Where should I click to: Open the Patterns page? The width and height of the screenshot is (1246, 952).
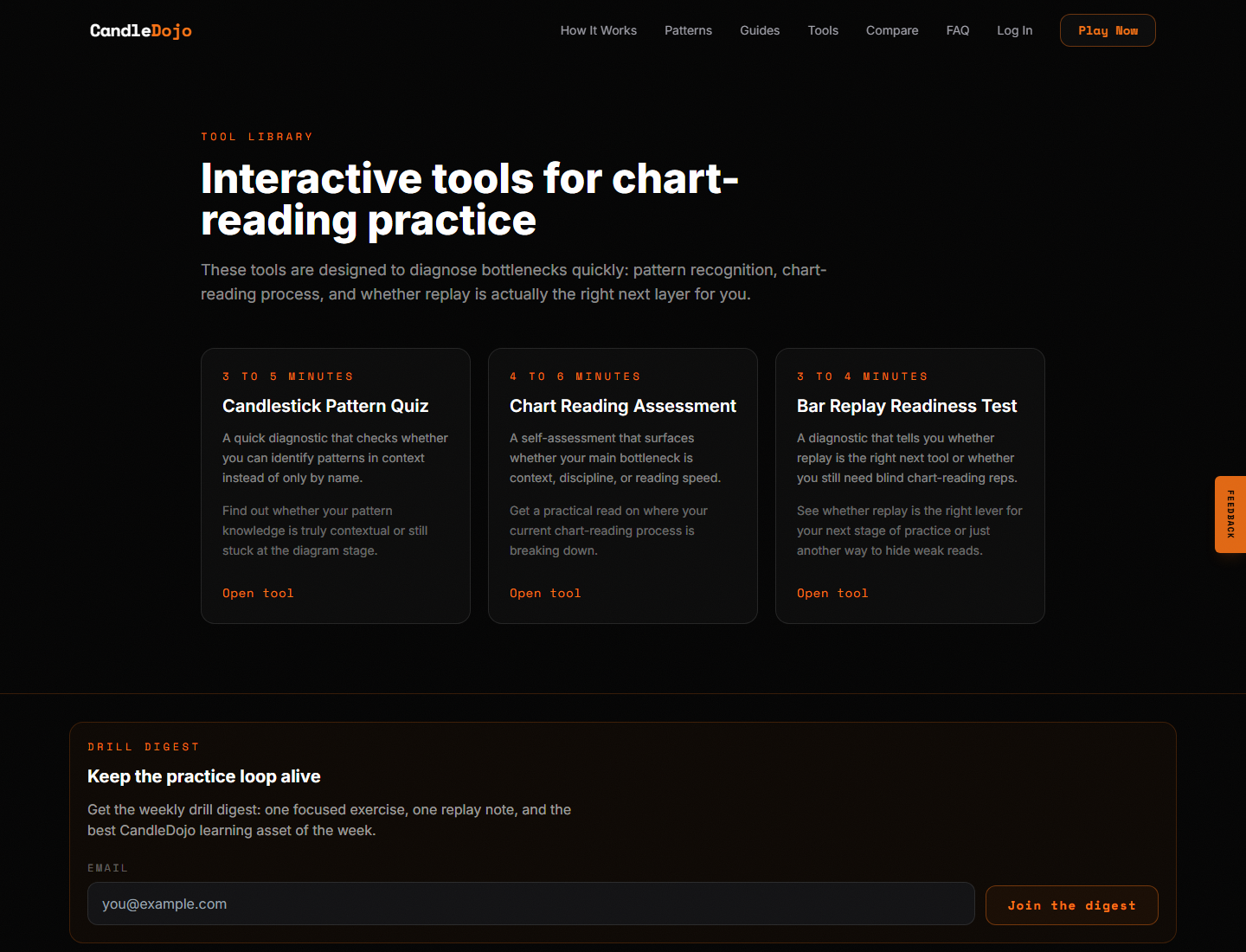(688, 30)
